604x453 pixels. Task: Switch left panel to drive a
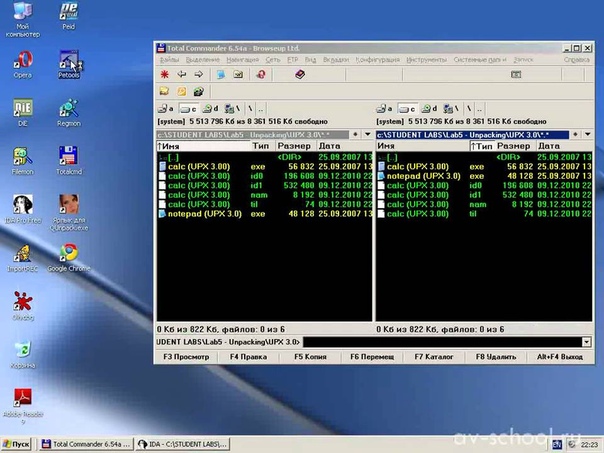[x=166, y=109]
